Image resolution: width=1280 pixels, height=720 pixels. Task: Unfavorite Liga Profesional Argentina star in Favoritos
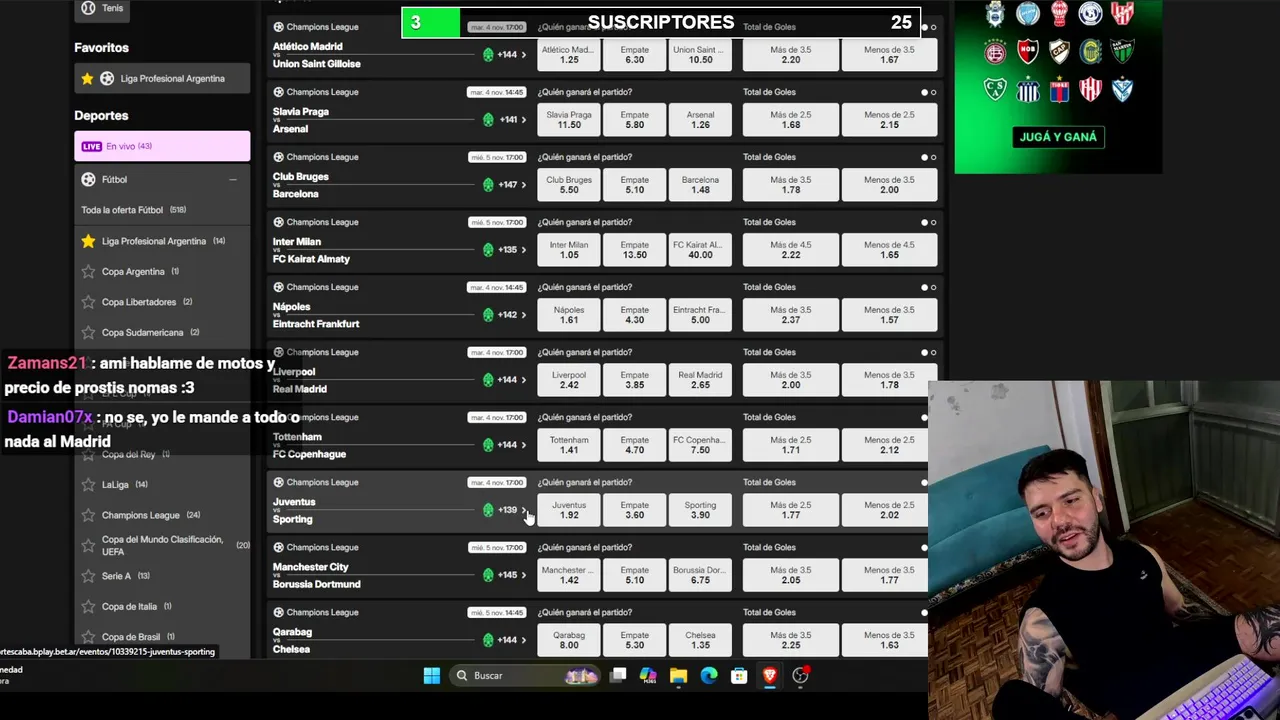[x=88, y=79]
